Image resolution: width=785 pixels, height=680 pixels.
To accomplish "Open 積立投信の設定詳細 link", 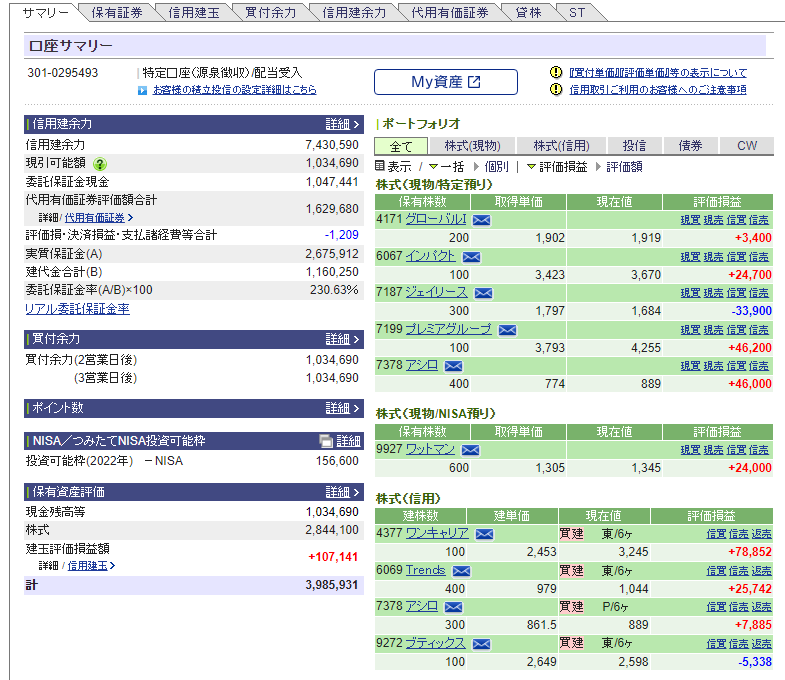I will [x=234, y=90].
